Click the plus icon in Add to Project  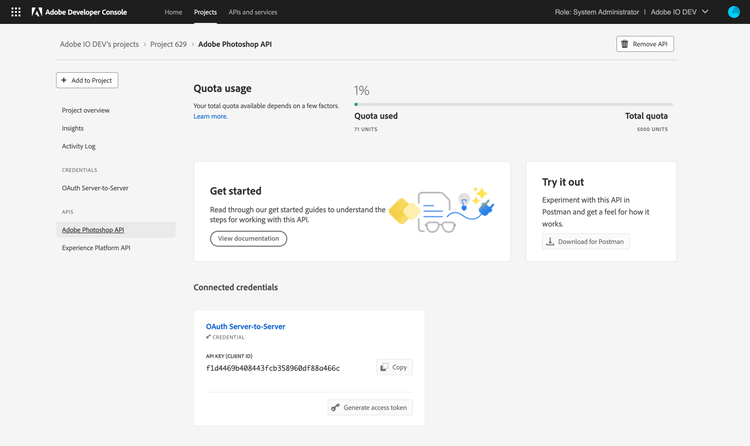click(66, 80)
